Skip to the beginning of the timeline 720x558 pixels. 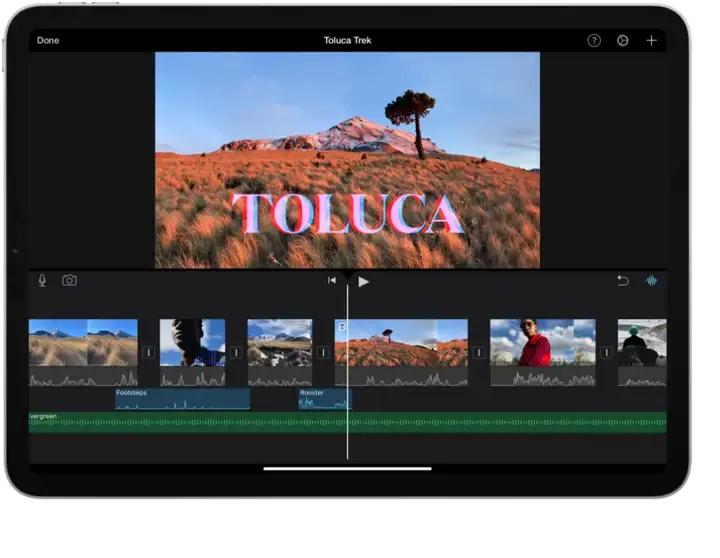(332, 281)
